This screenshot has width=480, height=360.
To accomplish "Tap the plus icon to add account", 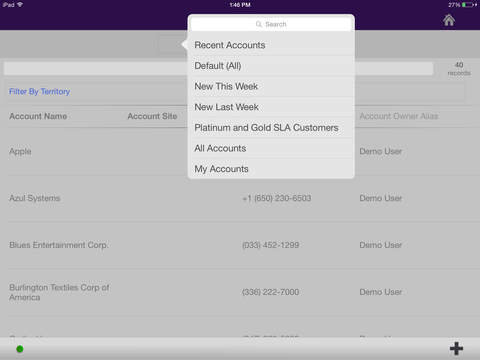I will (456, 348).
